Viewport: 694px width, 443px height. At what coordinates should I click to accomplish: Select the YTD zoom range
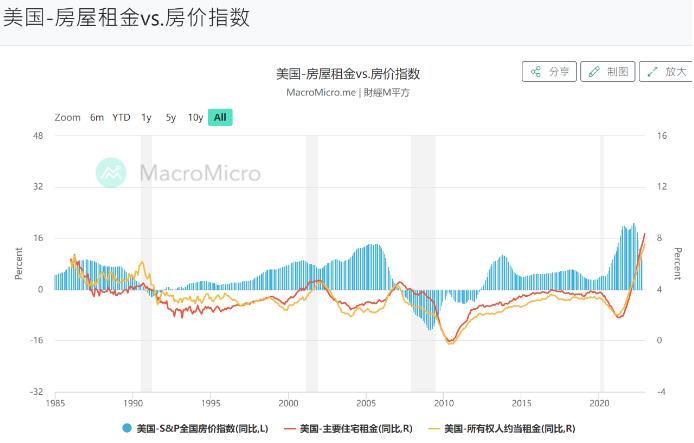coord(121,117)
